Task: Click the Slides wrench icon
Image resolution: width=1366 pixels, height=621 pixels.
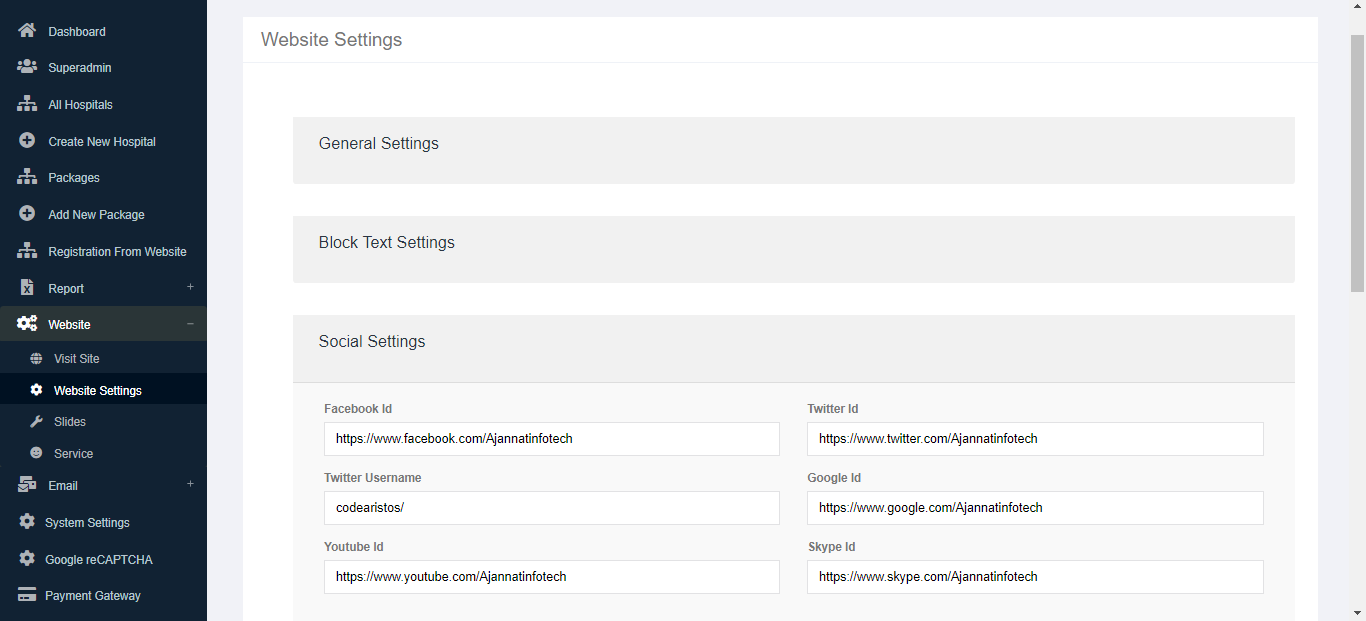Action: 37,422
